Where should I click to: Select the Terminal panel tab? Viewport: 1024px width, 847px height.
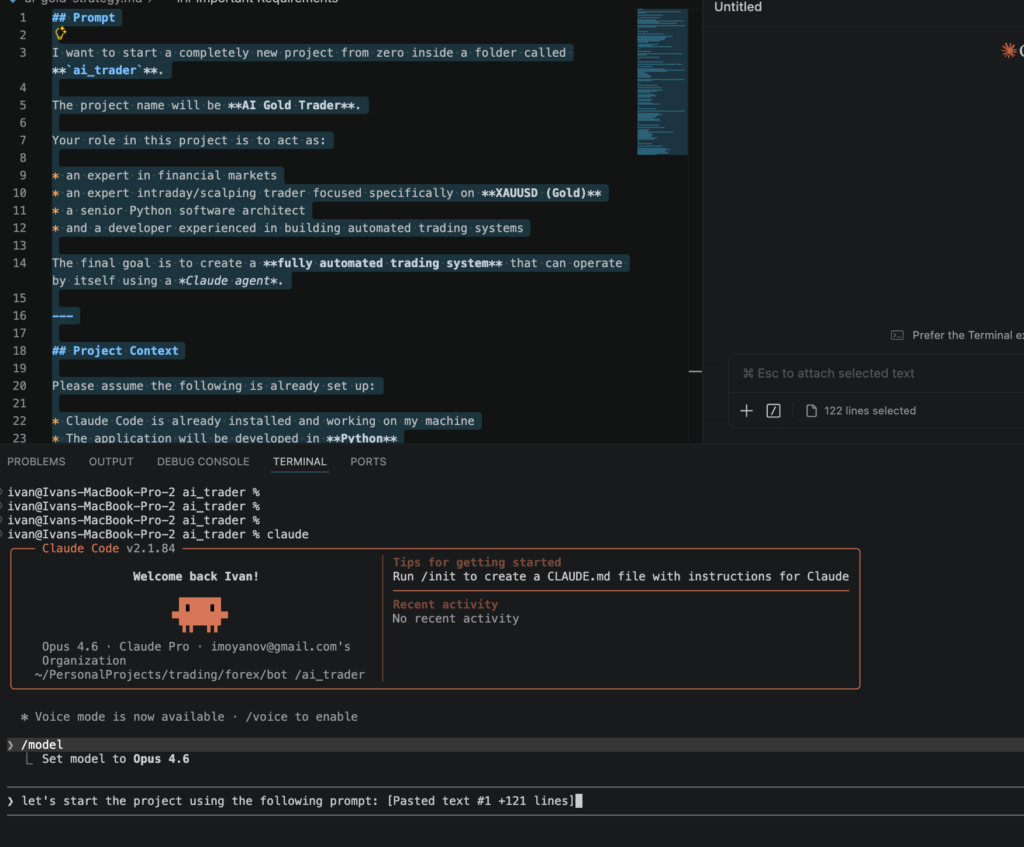click(299, 462)
